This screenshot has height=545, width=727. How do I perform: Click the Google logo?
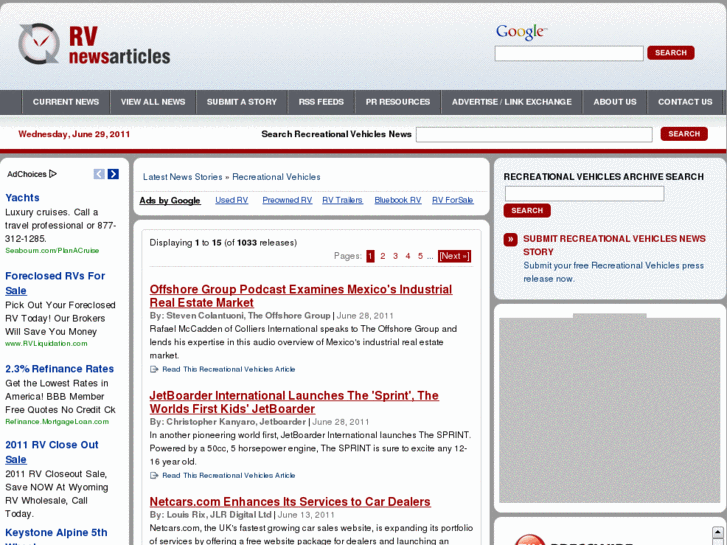pos(522,32)
